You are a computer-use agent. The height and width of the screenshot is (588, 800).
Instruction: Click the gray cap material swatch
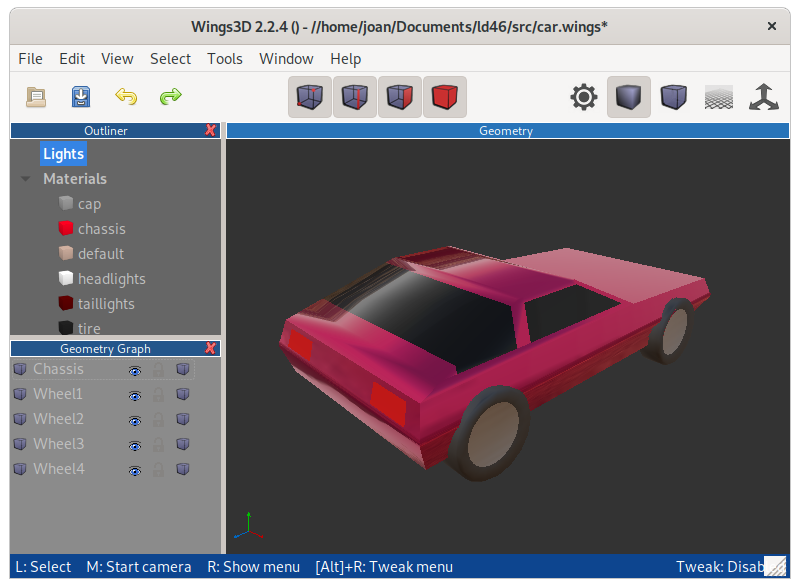click(x=66, y=203)
